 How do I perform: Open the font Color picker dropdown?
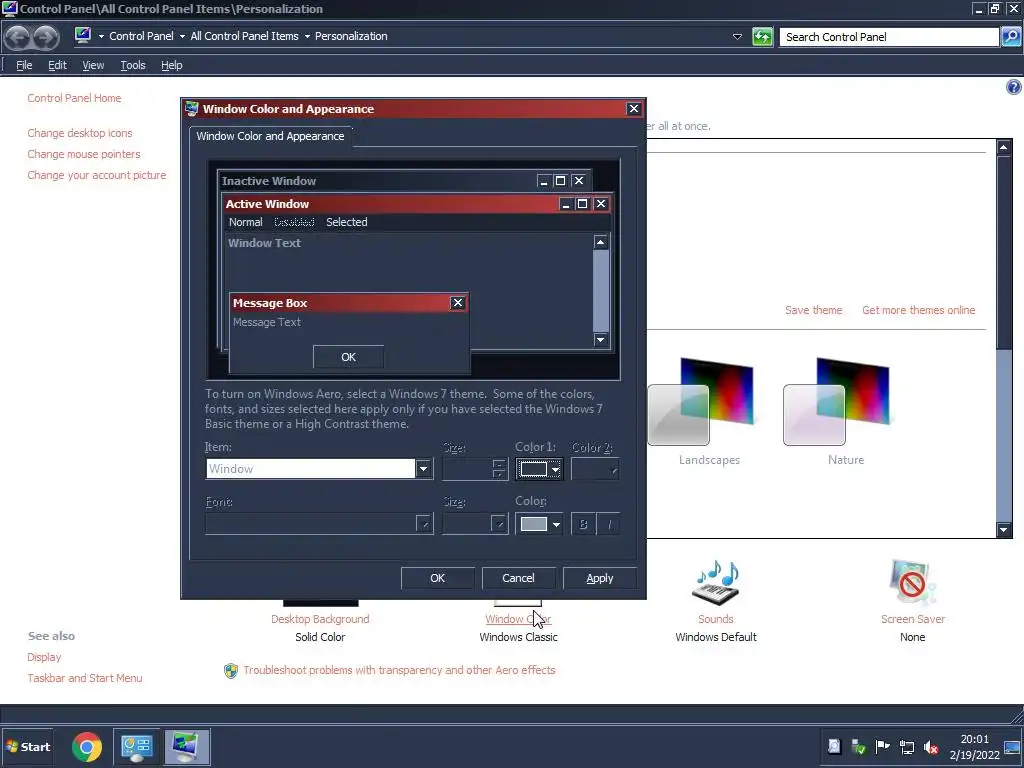[539, 524]
